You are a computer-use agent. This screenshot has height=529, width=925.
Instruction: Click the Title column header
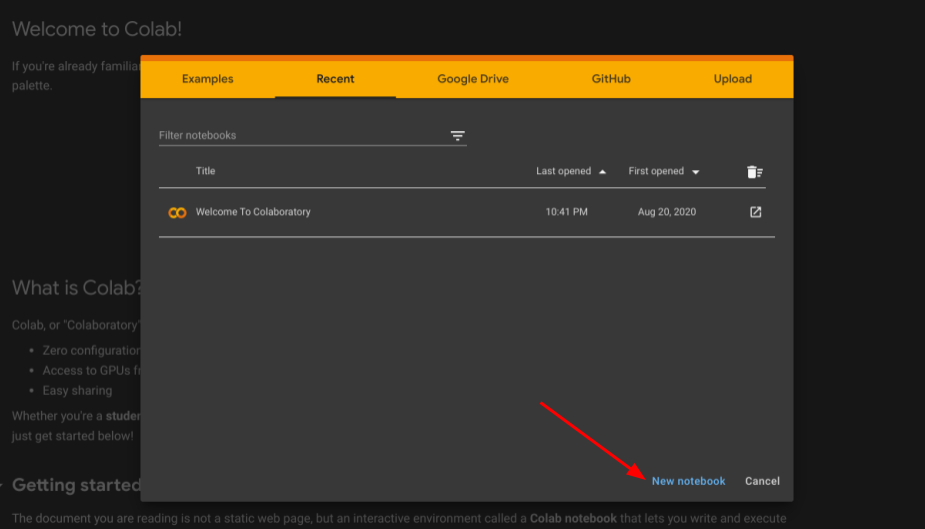click(x=205, y=171)
